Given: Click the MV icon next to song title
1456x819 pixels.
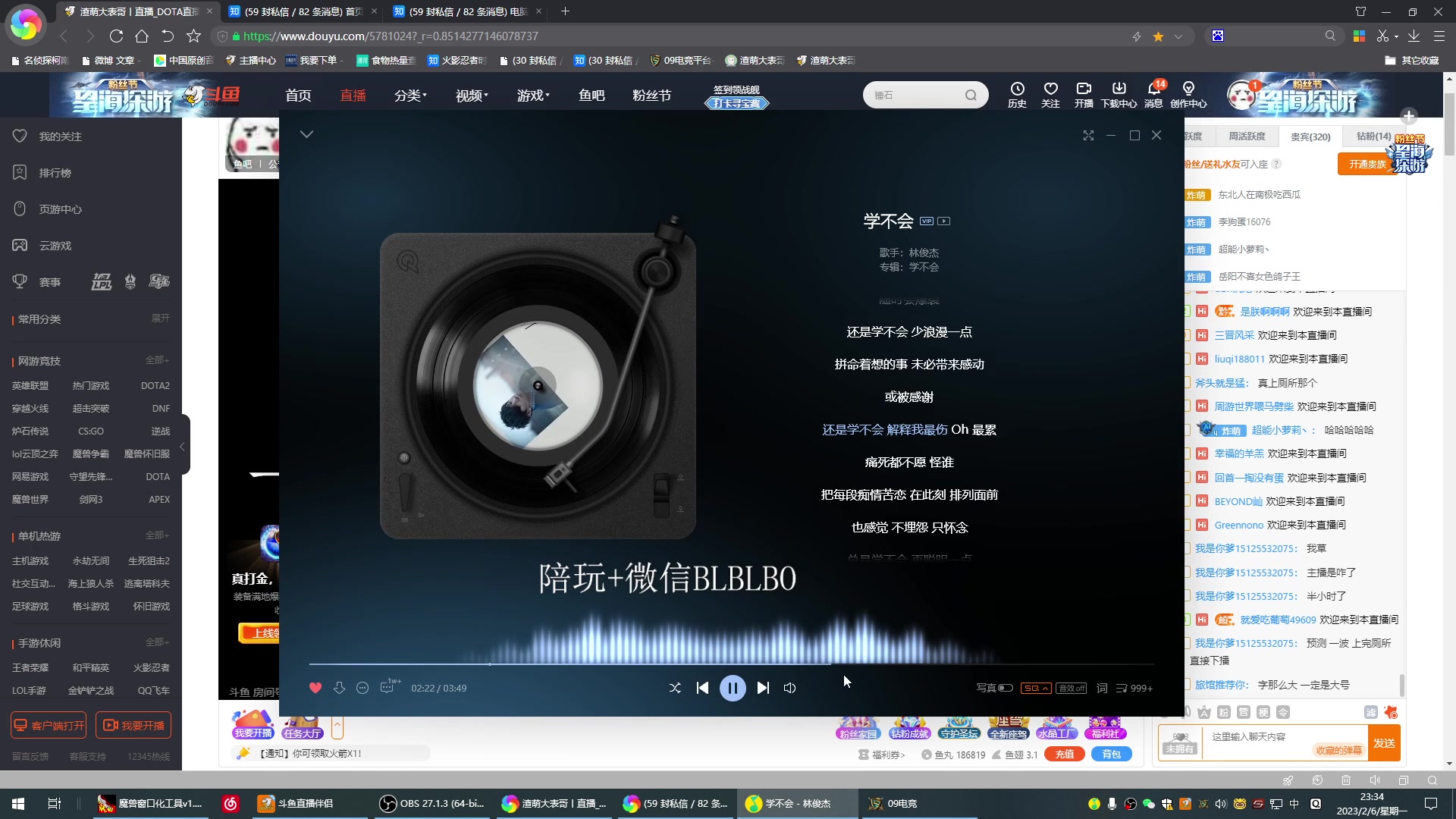Looking at the screenshot, I should tap(944, 221).
